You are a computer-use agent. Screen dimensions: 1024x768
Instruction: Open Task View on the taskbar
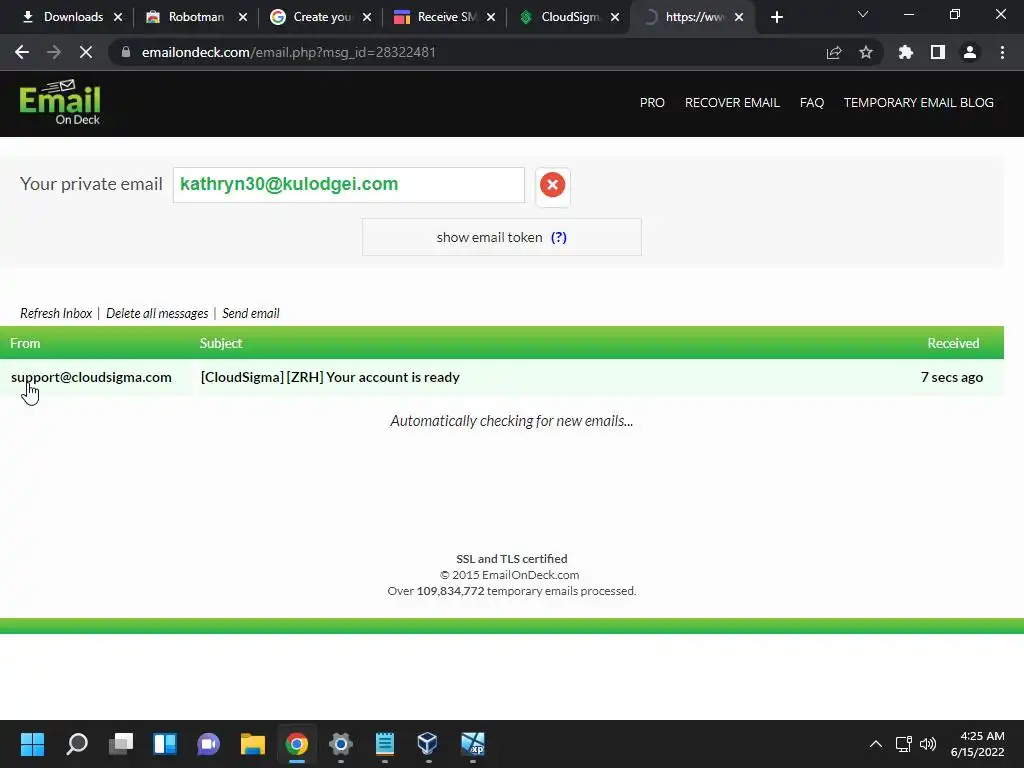click(121, 744)
